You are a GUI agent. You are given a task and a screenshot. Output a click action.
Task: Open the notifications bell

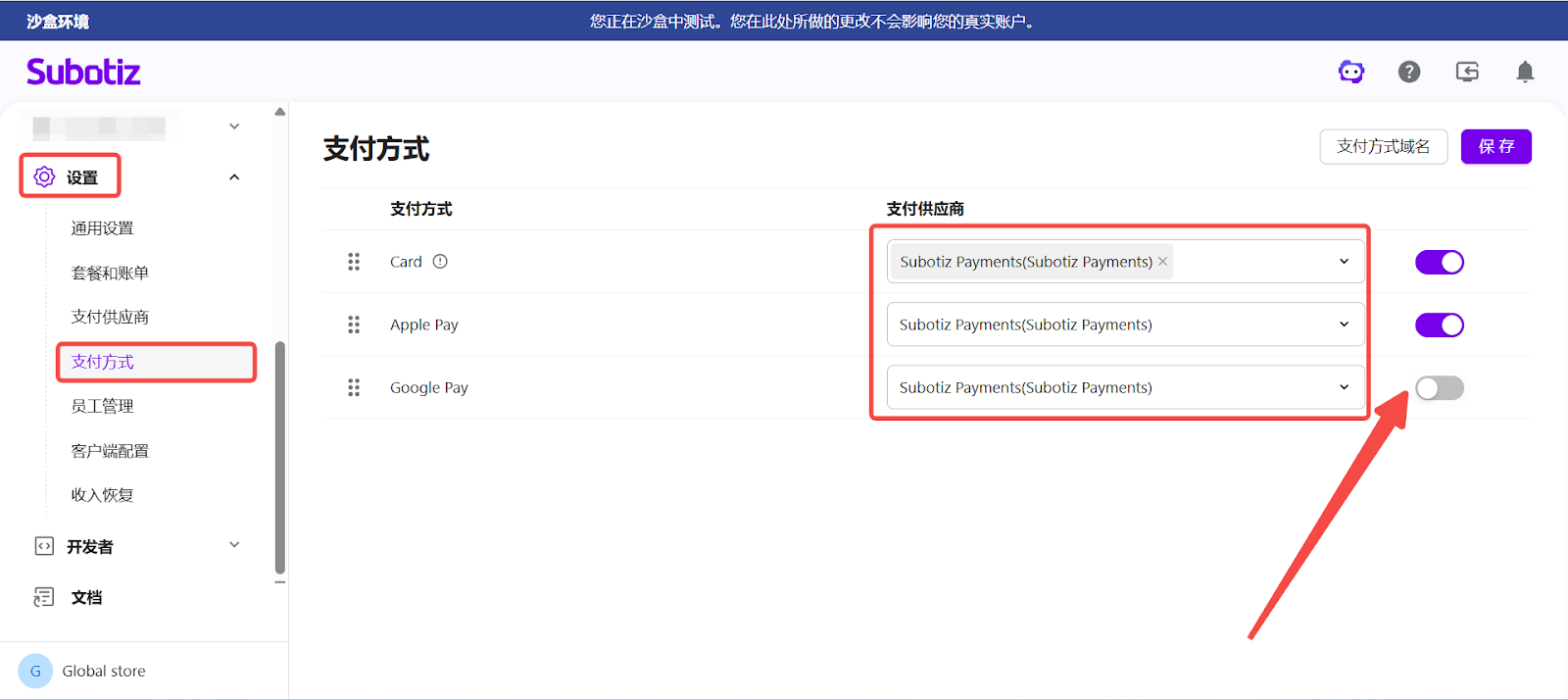1525,72
